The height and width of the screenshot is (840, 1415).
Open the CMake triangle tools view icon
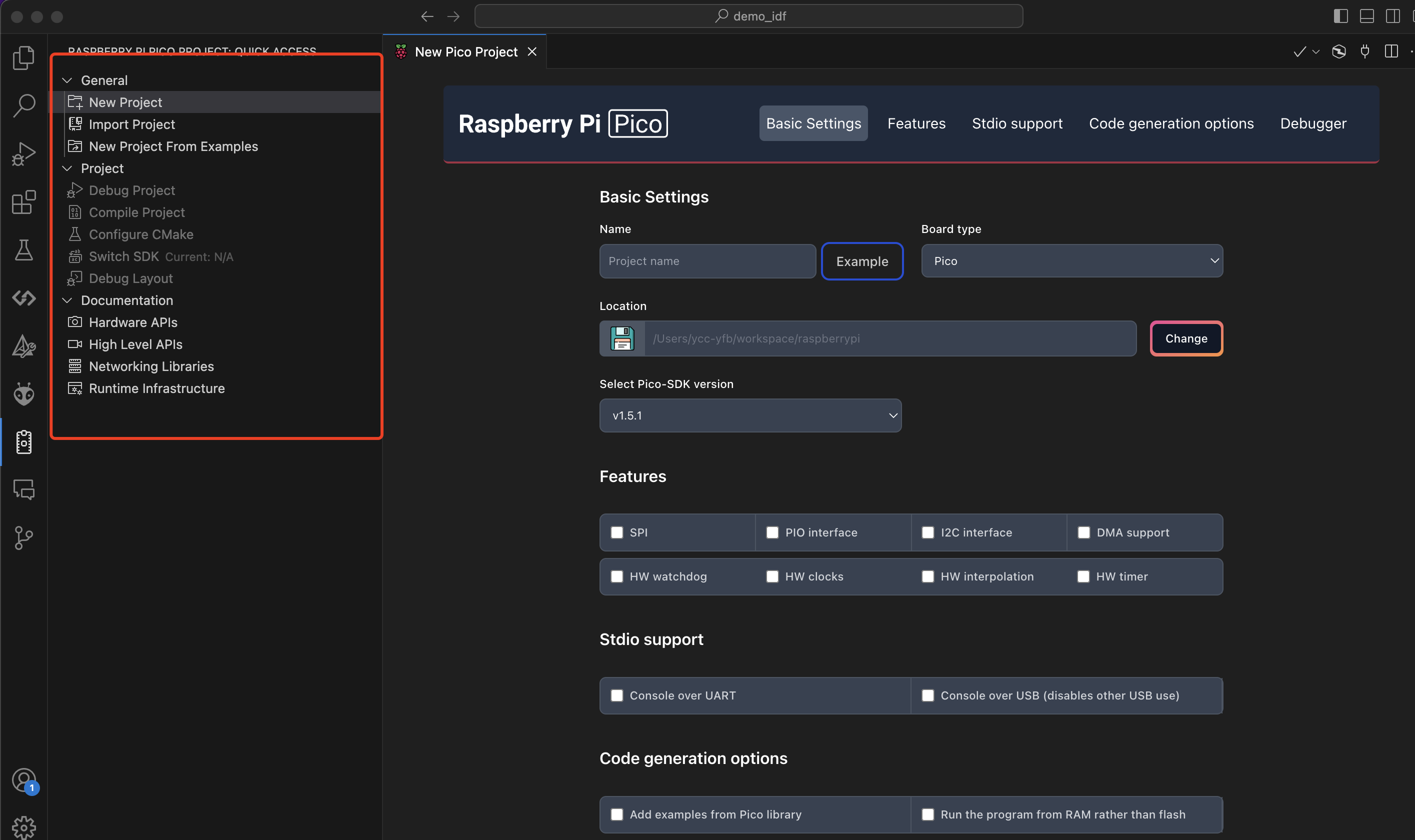pos(24,346)
